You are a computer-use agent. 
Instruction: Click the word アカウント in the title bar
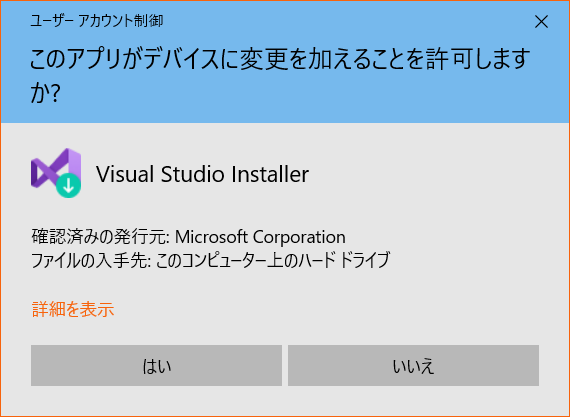(x=105, y=21)
